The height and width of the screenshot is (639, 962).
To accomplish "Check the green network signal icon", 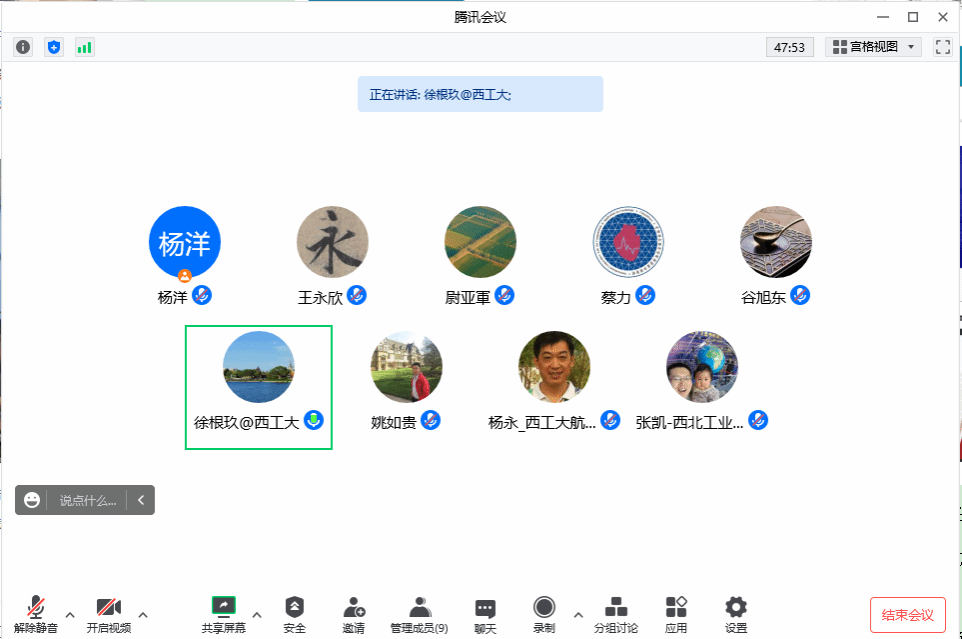I will click(85, 47).
